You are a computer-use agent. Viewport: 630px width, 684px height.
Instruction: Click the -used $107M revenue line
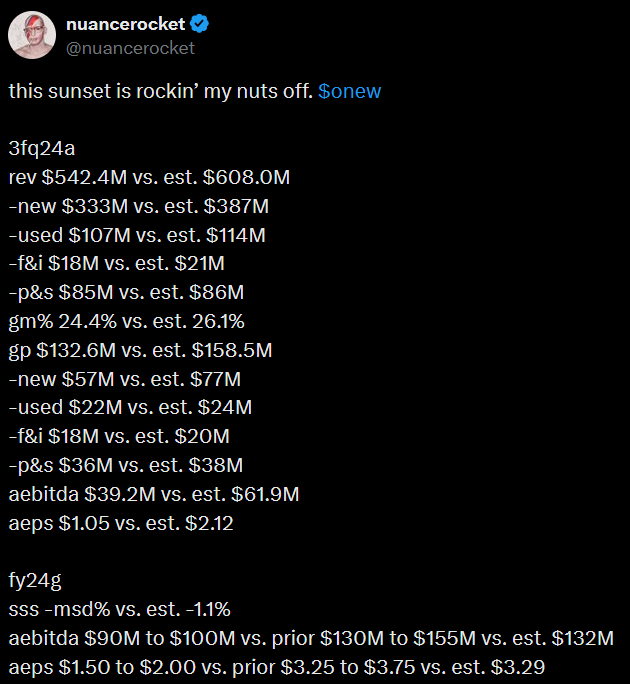point(137,235)
